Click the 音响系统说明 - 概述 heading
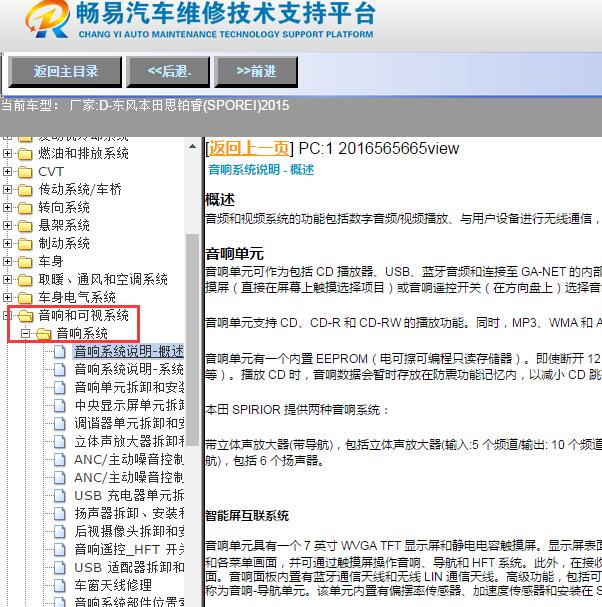Screen dimensions: 602x607 261,170
